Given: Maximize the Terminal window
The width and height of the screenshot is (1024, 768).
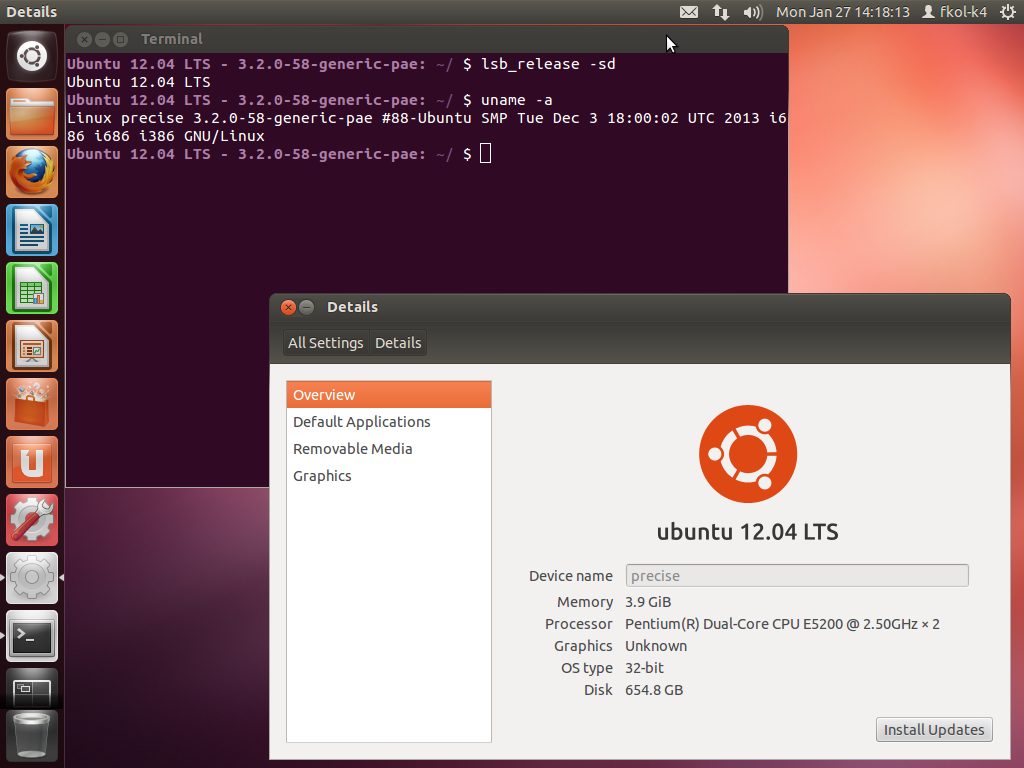Looking at the screenshot, I should (121, 40).
